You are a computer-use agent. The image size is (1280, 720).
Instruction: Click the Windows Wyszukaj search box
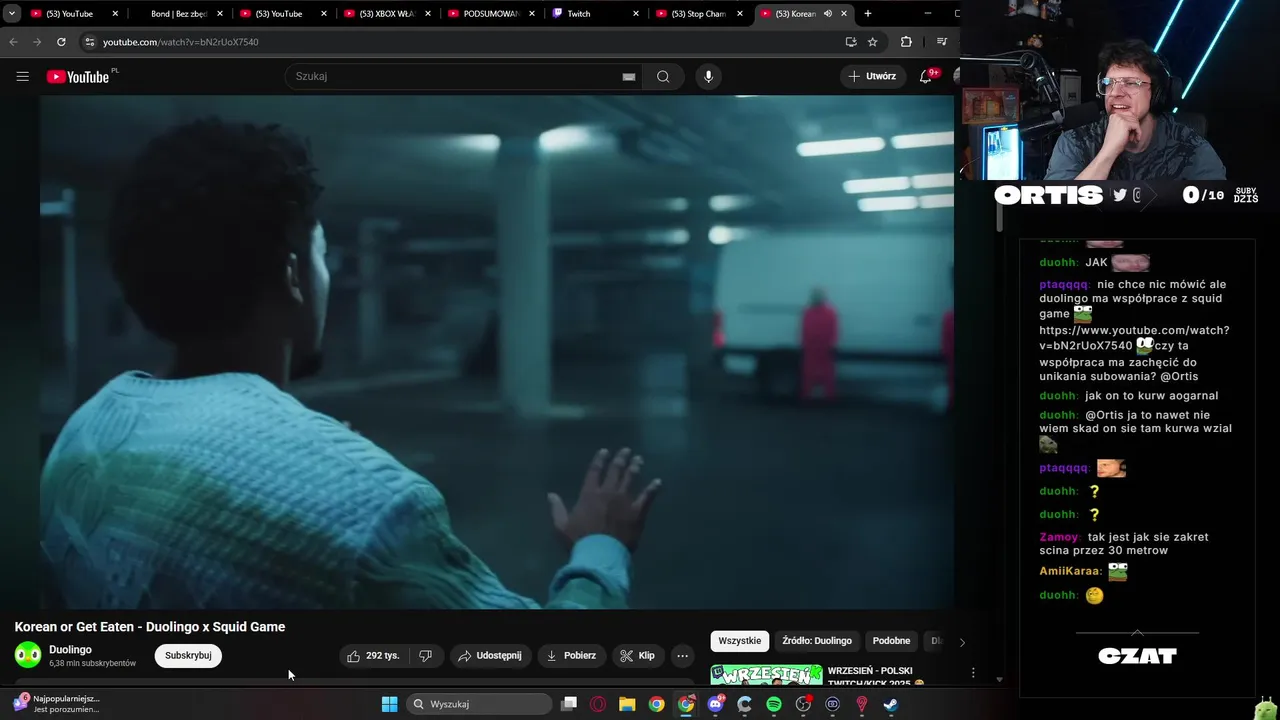click(479, 704)
